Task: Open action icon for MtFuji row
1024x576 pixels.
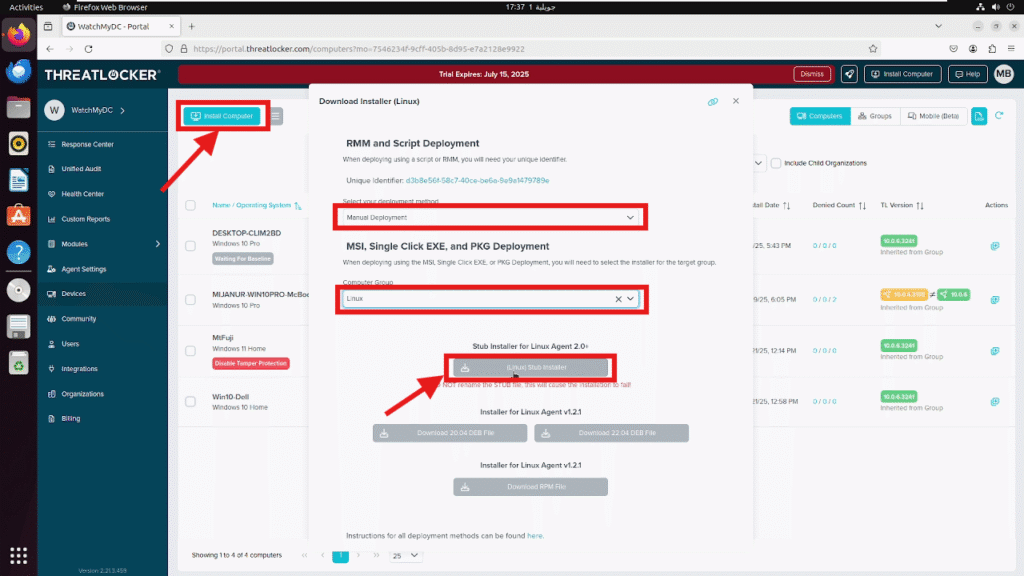Action: pos(995,351)
